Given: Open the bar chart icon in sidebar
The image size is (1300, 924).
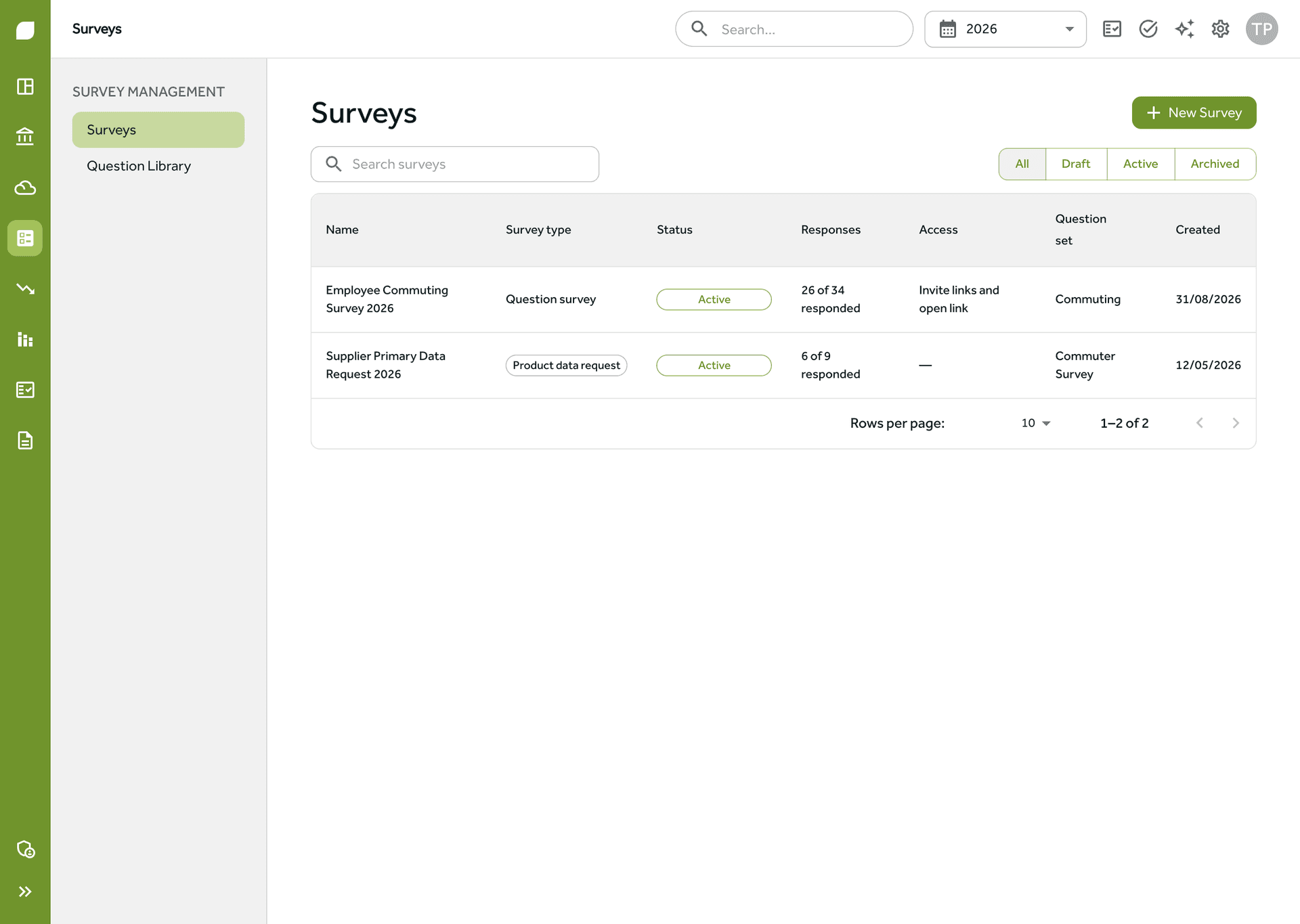Looking at the screenshot, I should (x=25, y=340).
